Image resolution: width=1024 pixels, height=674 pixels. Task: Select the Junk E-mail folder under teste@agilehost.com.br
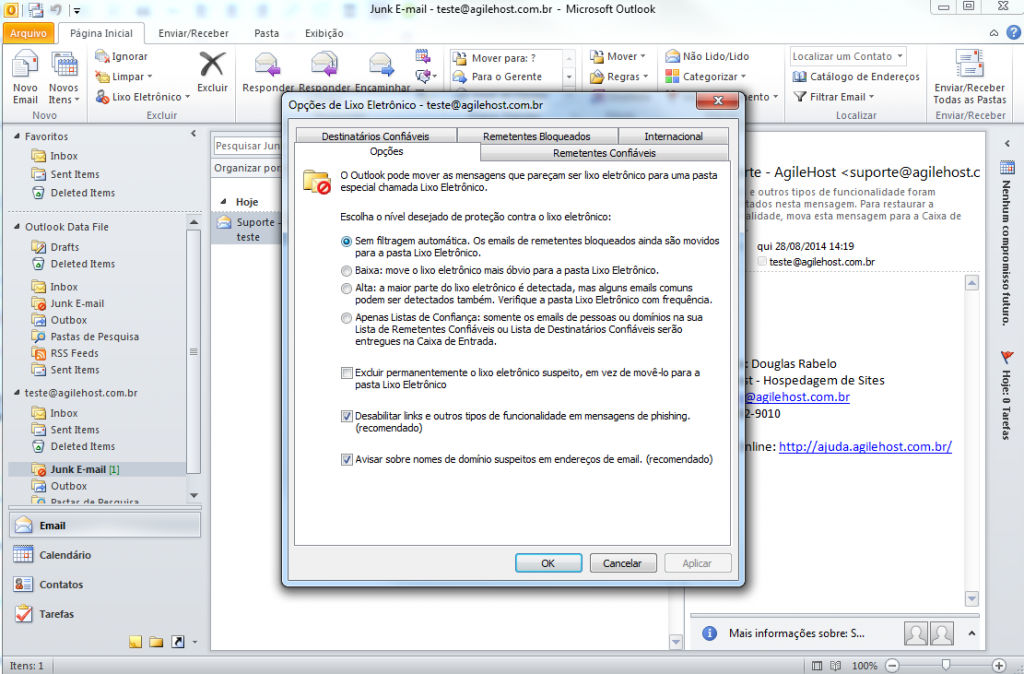click(98, 469)
